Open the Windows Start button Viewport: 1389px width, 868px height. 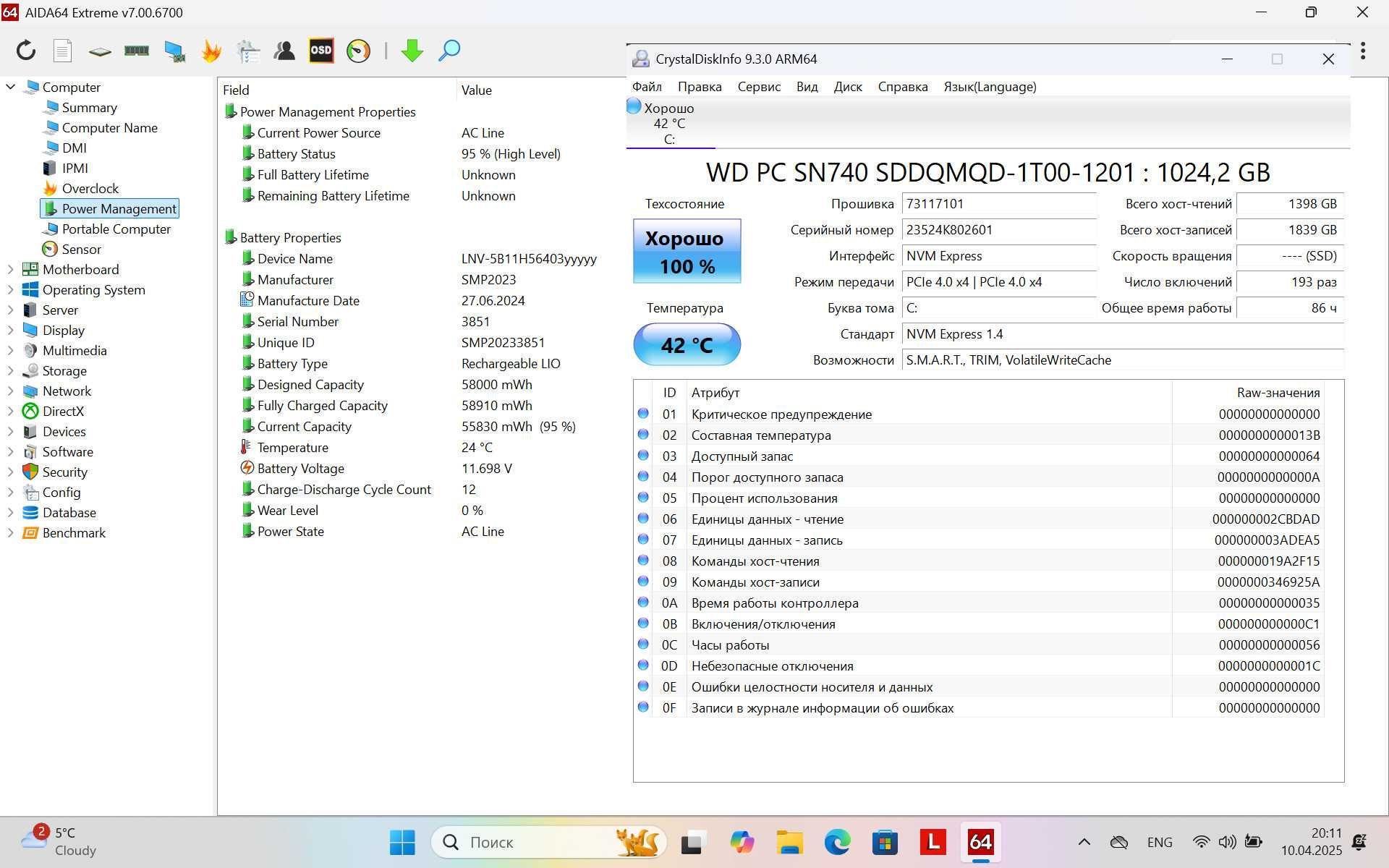pos(402,842)
